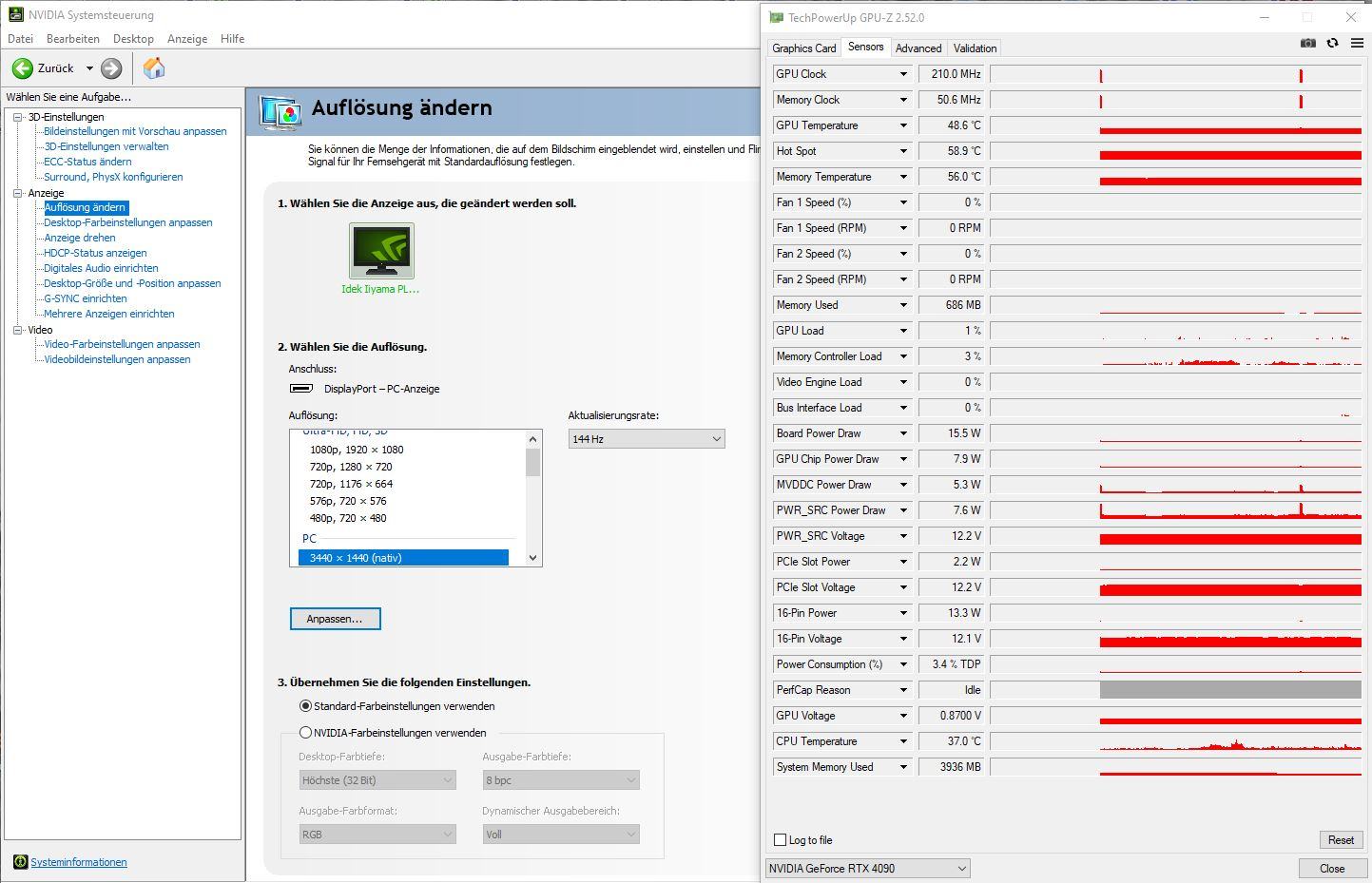Screen dimensions: 1372x883
Task: Open ECC-Status ändern tree item
Action: click(87, 162)
